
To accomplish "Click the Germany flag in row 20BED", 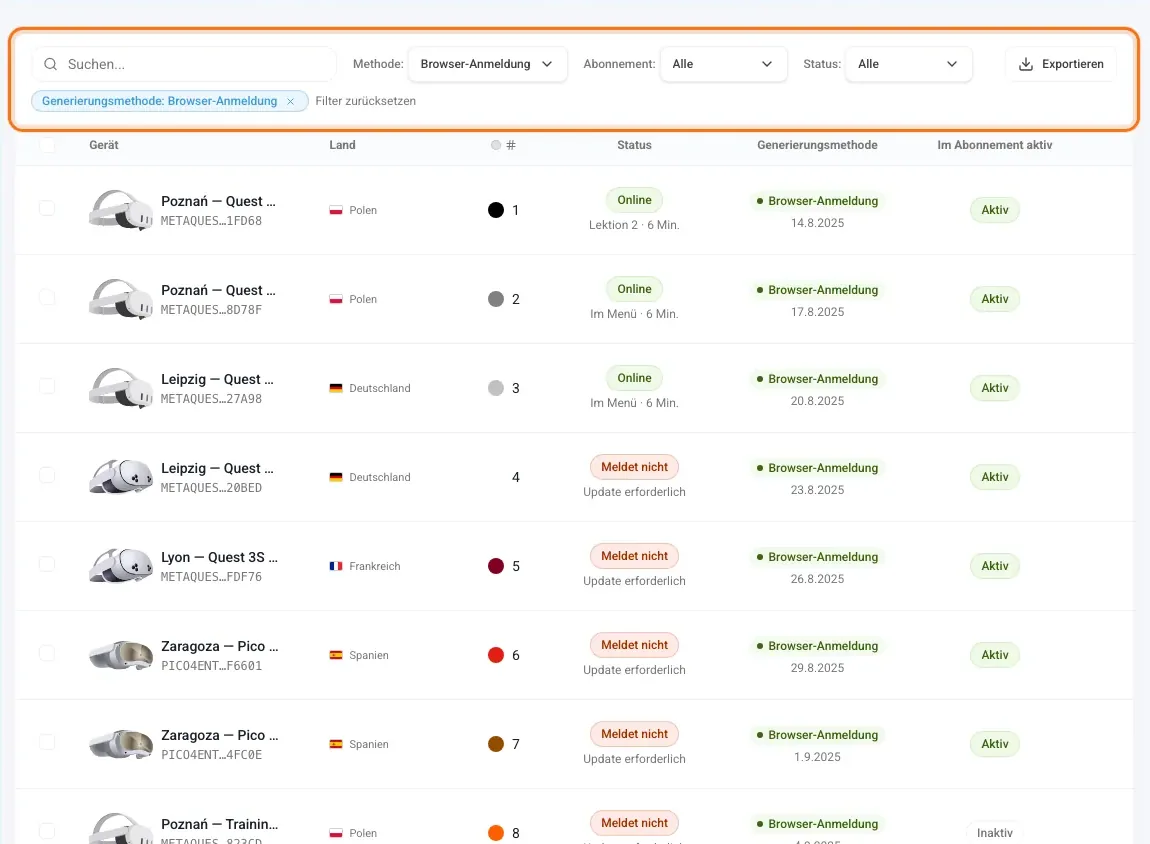I will coord(336,477).
